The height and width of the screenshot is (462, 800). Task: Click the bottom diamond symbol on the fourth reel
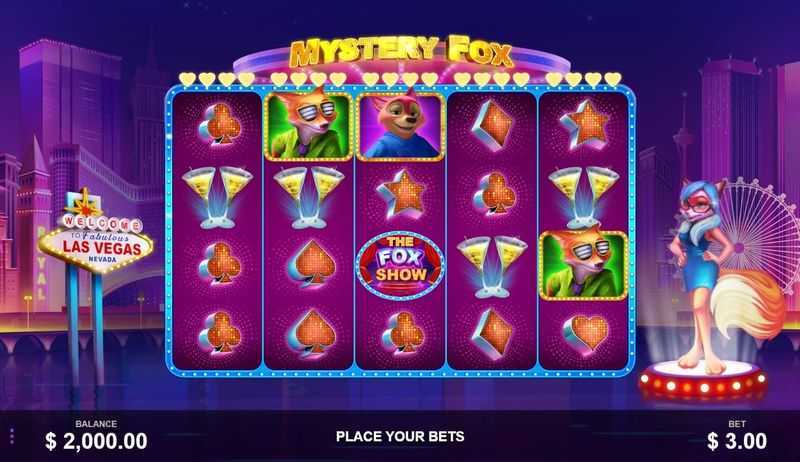pos(491,333)
